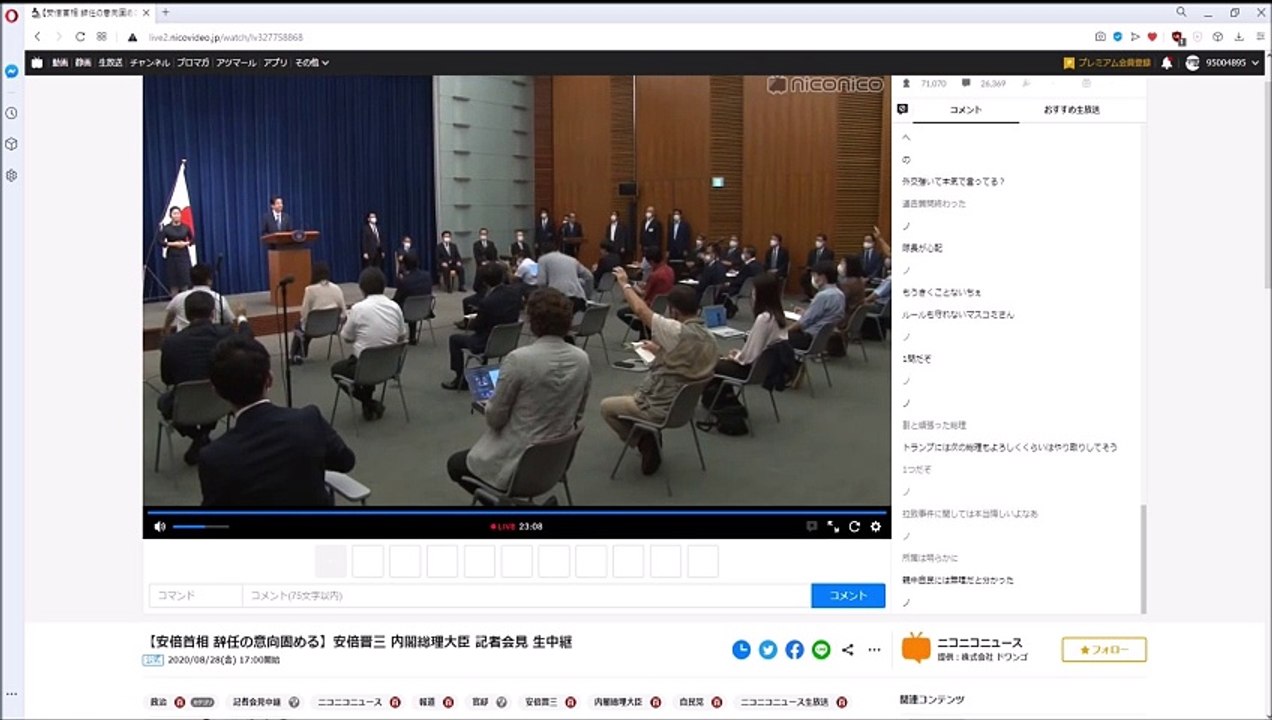Open the three-dots more options menu
This screenshot has height=720, width=1272.
coord(874,649)
